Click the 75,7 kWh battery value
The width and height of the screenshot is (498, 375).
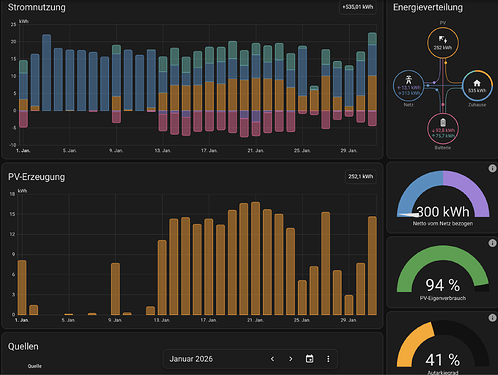[443, 136]
